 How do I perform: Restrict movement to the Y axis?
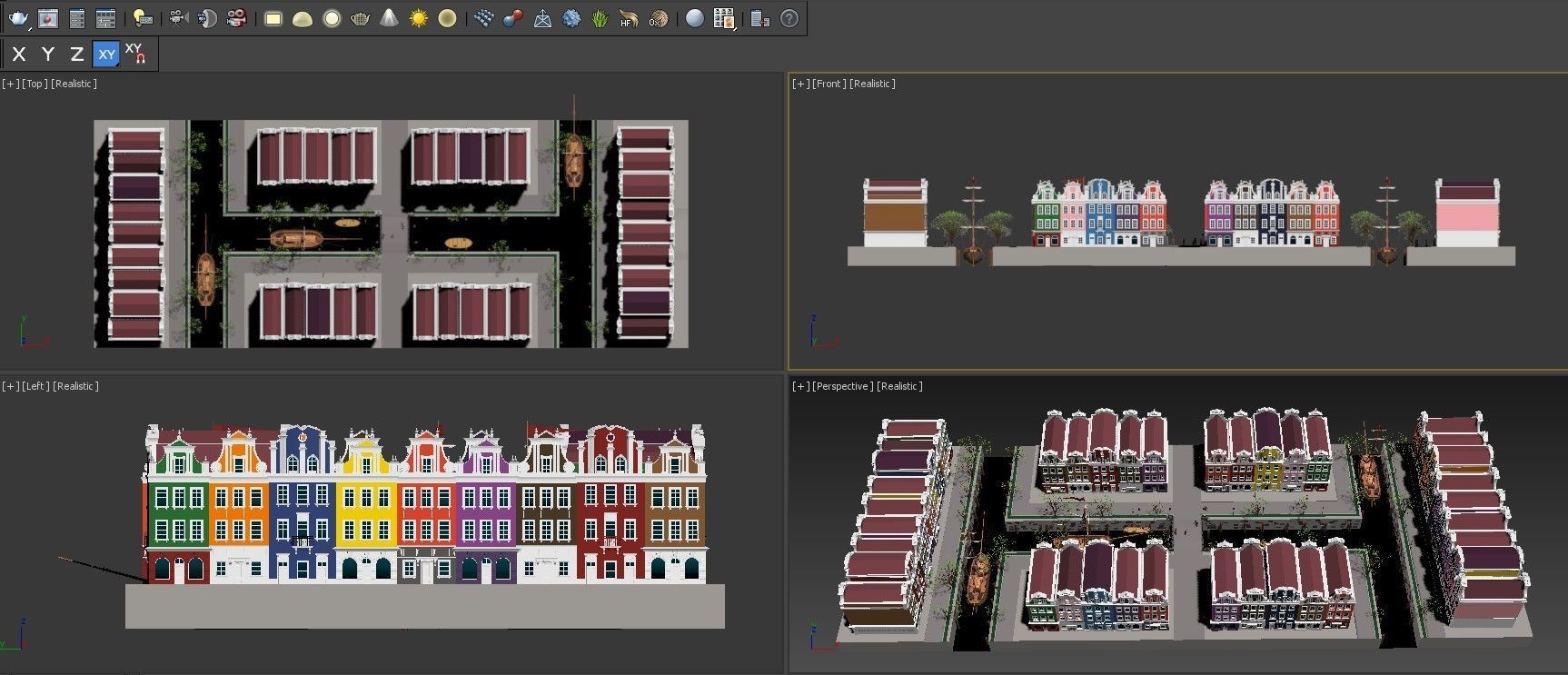[48, 55]
